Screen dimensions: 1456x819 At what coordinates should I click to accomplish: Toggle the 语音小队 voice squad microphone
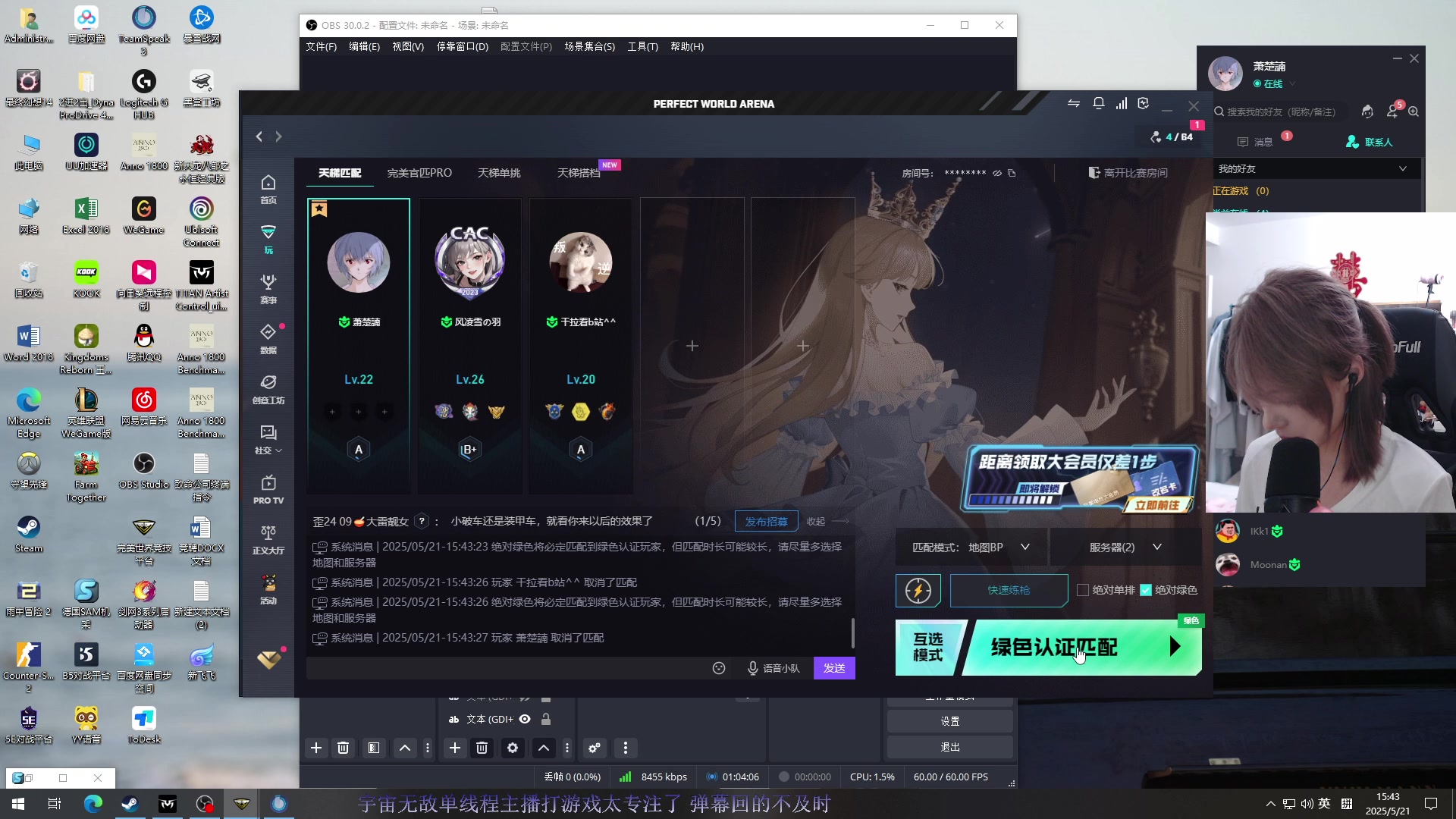click(x=773, y=668)
